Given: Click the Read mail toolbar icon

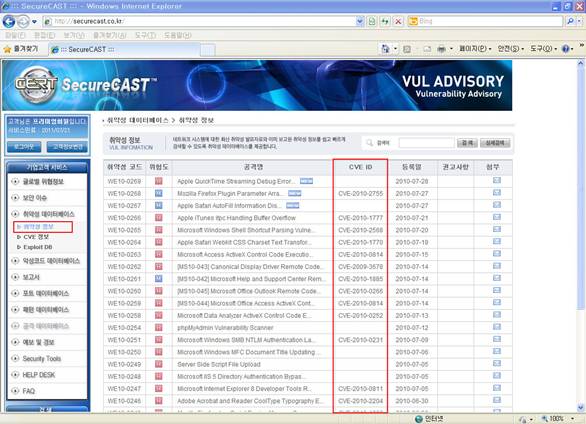Looking at the screenshot, I should point(427,49).
